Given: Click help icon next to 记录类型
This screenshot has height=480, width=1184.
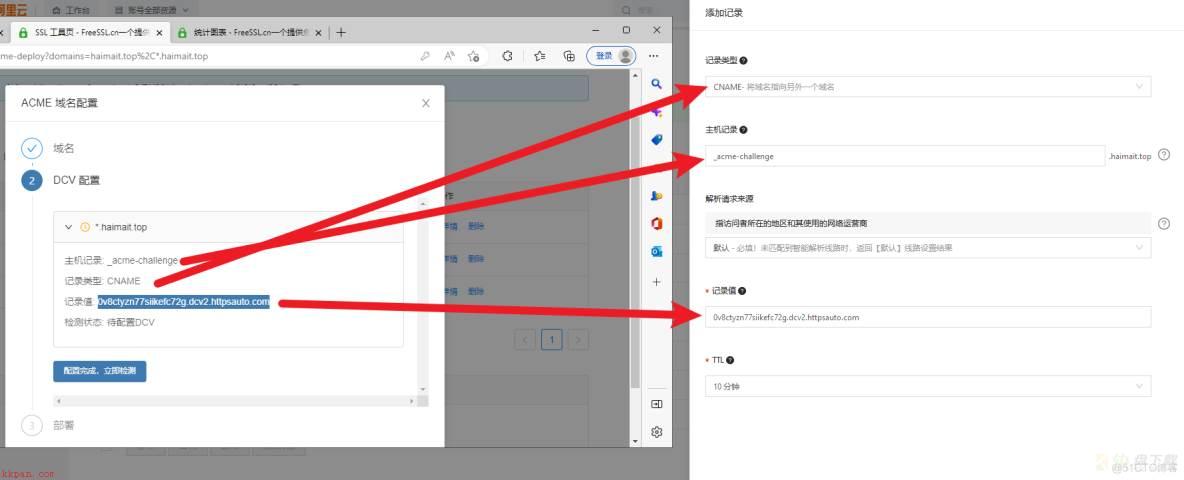Looking at the screenshot, I should tap(744, 60).
